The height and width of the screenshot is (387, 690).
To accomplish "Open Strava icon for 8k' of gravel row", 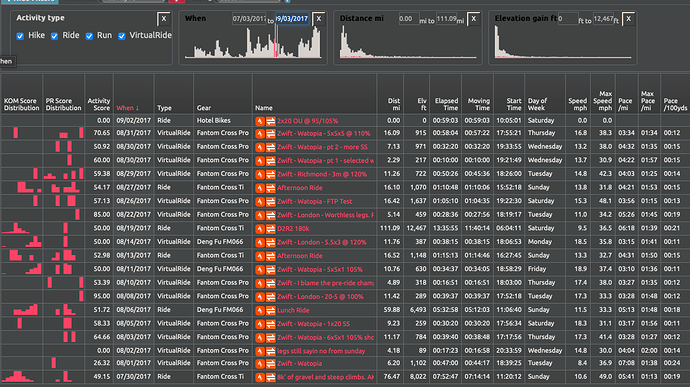I will [x=260, y=378].
